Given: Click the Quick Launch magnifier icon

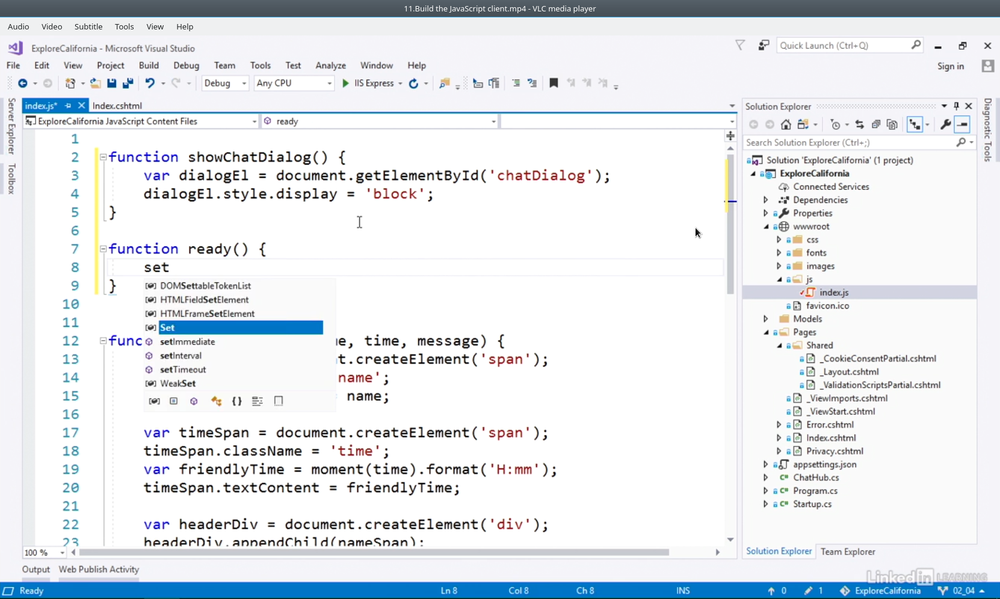Looking at the screenshot, I should coord(916,45).
